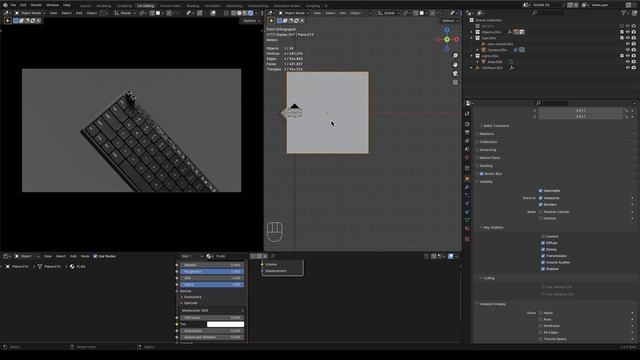Open the Modifiers wrench properties tab
This screenshot has height=360, width=640.
point(467,187)
